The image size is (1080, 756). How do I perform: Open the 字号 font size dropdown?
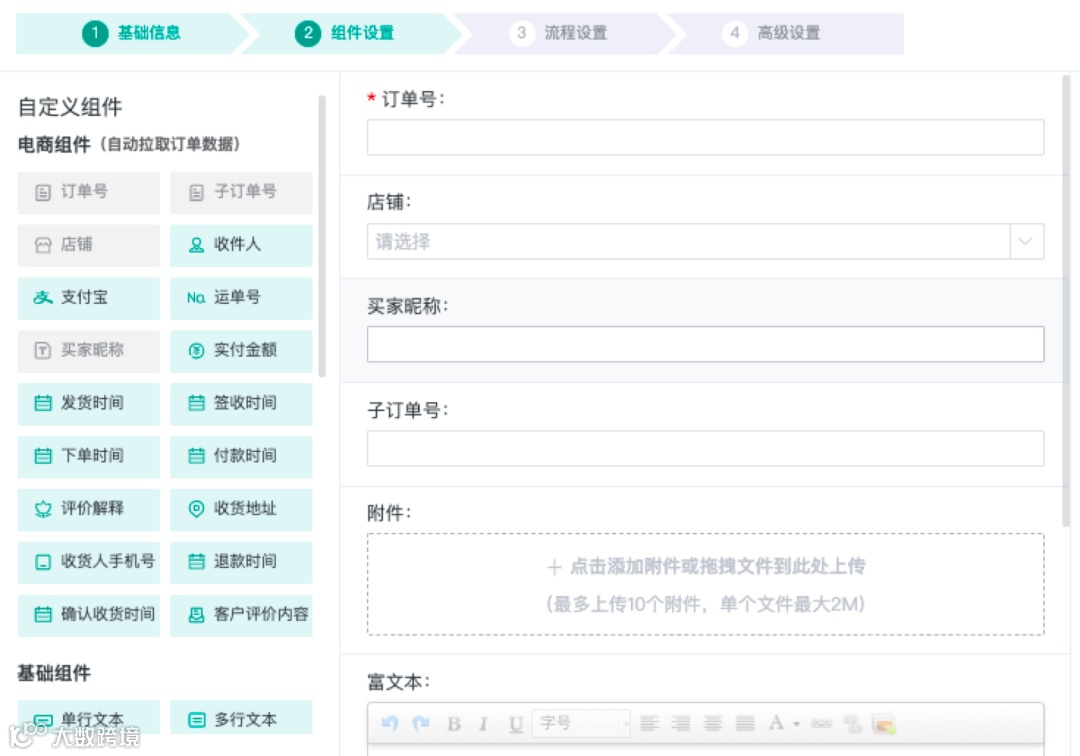tap(581, 723)
